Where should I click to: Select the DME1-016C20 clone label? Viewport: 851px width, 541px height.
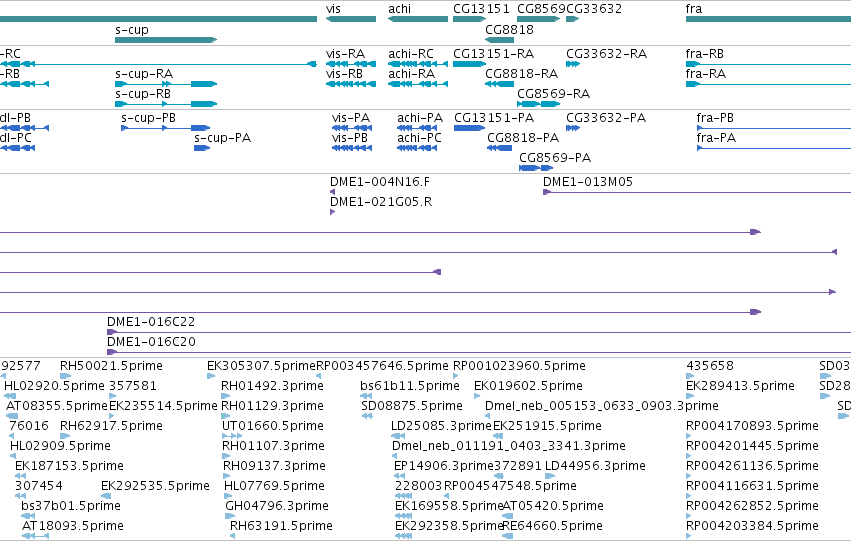coord(151,342)
